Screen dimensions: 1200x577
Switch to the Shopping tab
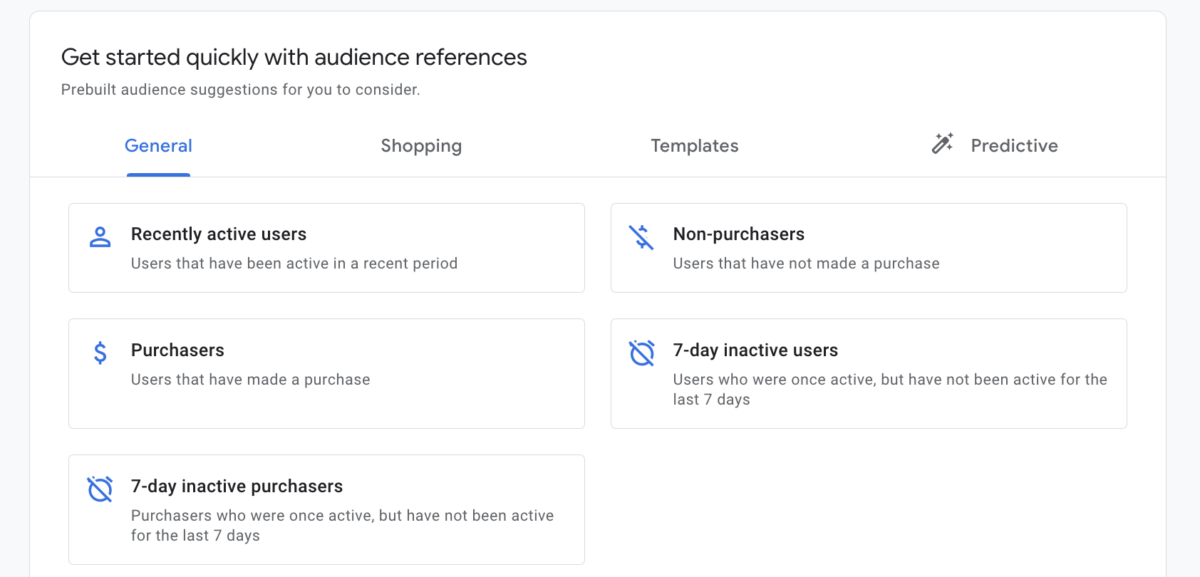pos(421,145)
